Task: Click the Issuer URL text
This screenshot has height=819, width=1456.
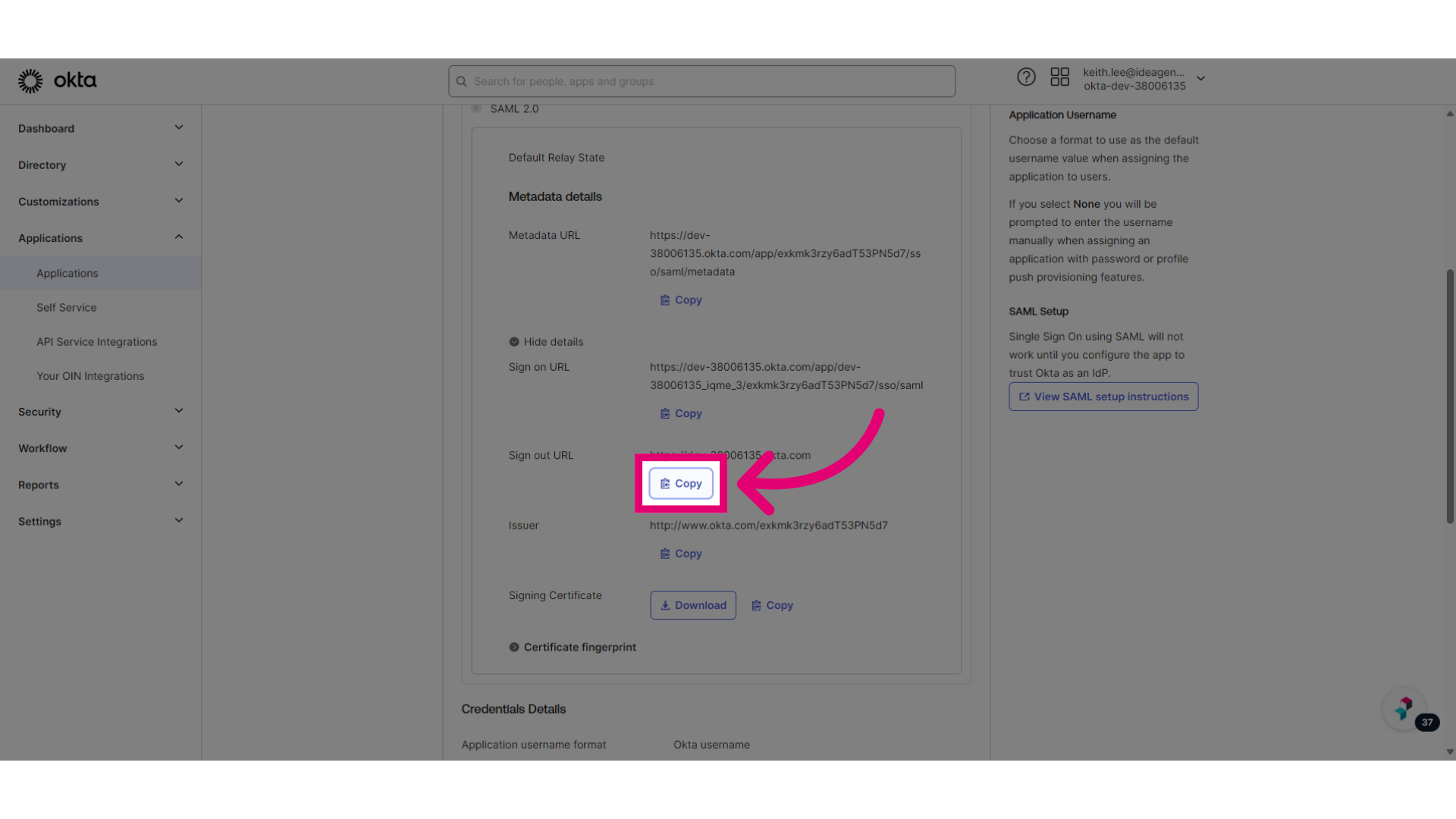Action: point(769,526)
